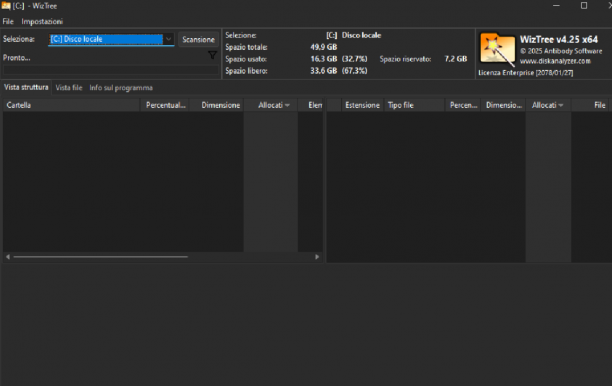Sort by Dimensione column in folder pane

coord(217,105)
